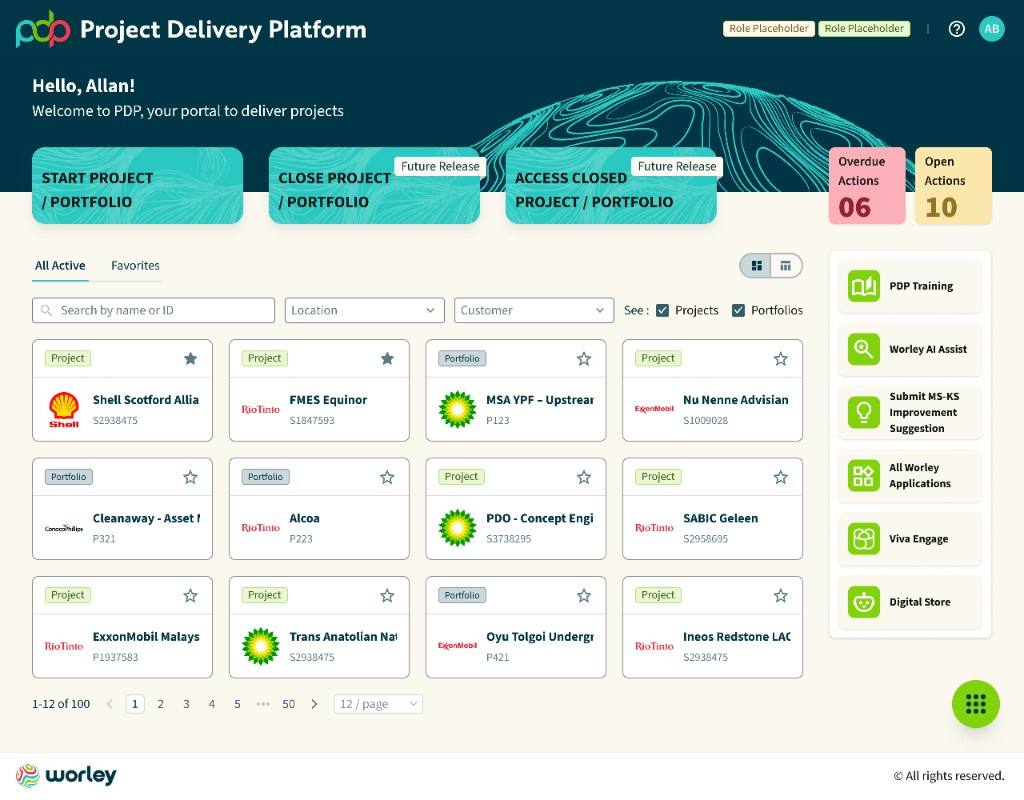The width and height of the screenshot is (1024, 800).
Task: Switch to the Favorites tab
Action: [135, 266]
